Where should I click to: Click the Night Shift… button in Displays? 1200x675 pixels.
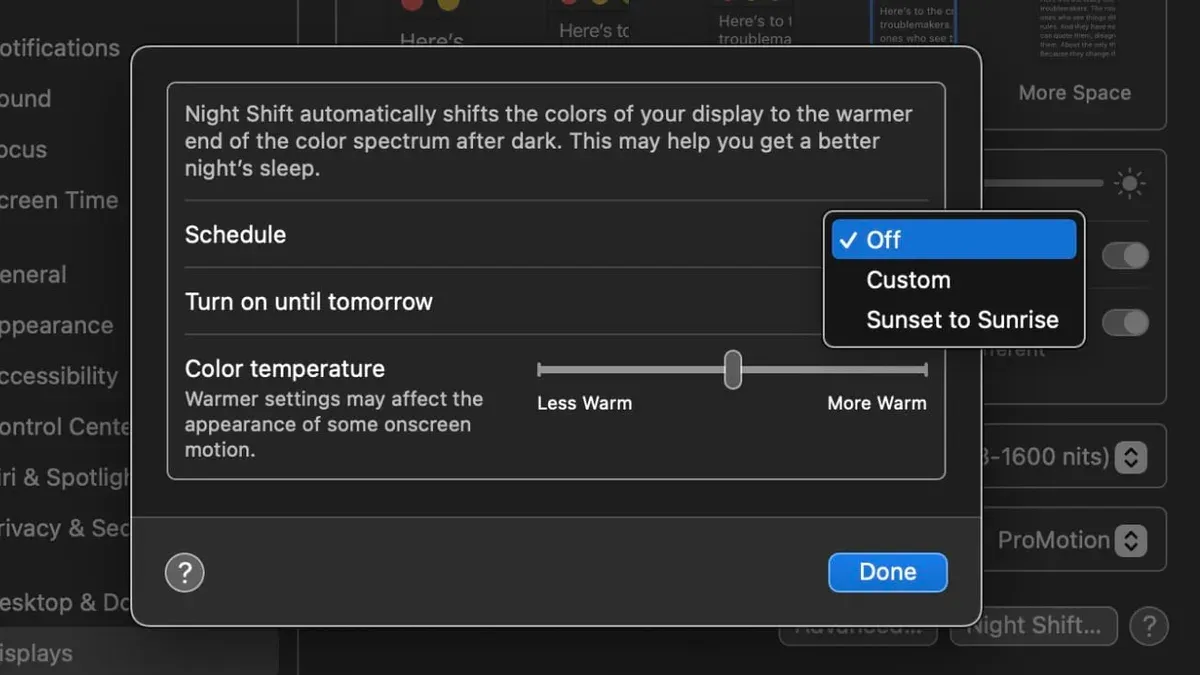(x=1033, y=626)
